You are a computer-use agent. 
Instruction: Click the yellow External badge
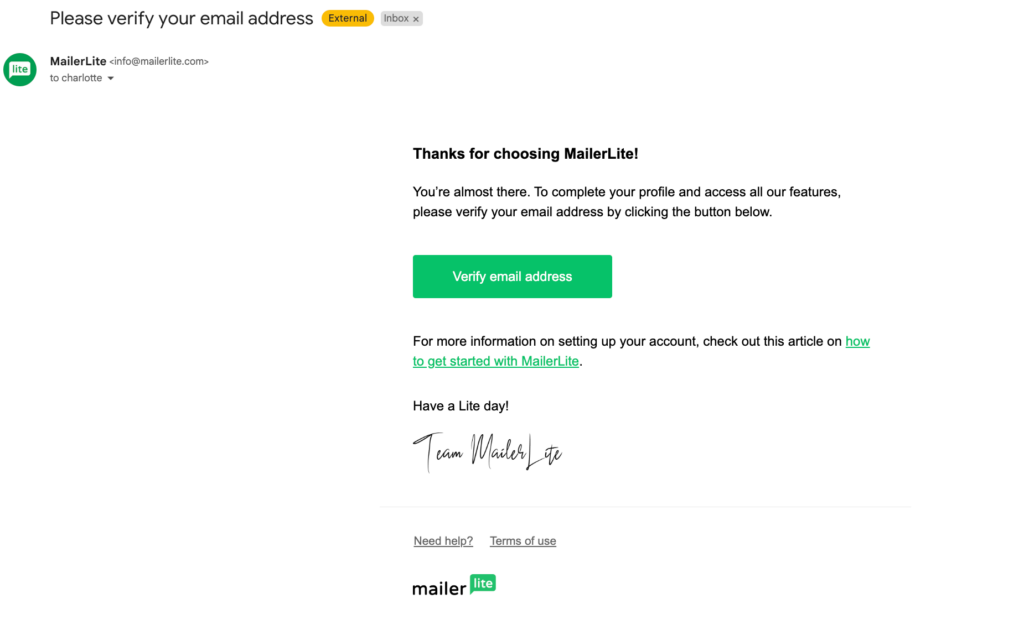pos(347,18)
